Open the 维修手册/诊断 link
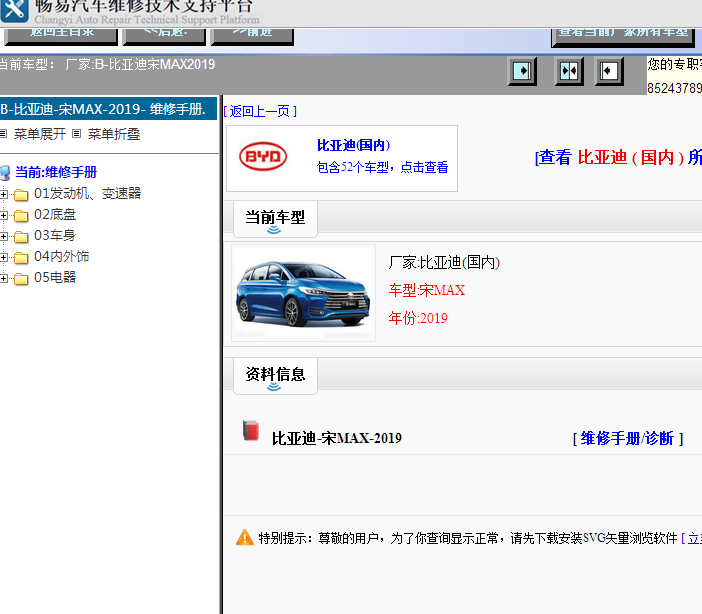This screenshot has height=614, width=702. pyautogui.click(x=627, y=438)
